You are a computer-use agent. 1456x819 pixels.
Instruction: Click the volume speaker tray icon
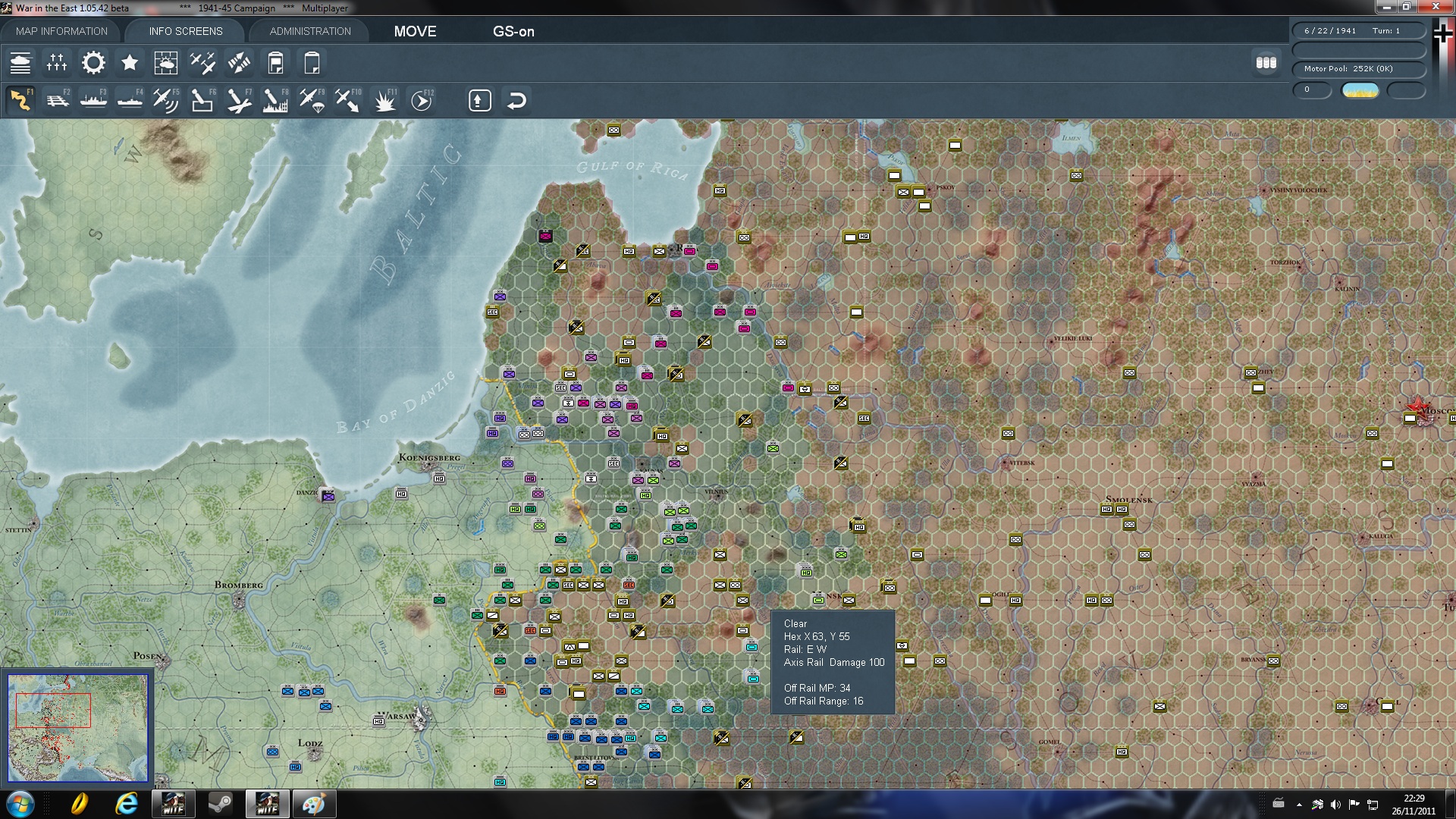pos(1335,805)
